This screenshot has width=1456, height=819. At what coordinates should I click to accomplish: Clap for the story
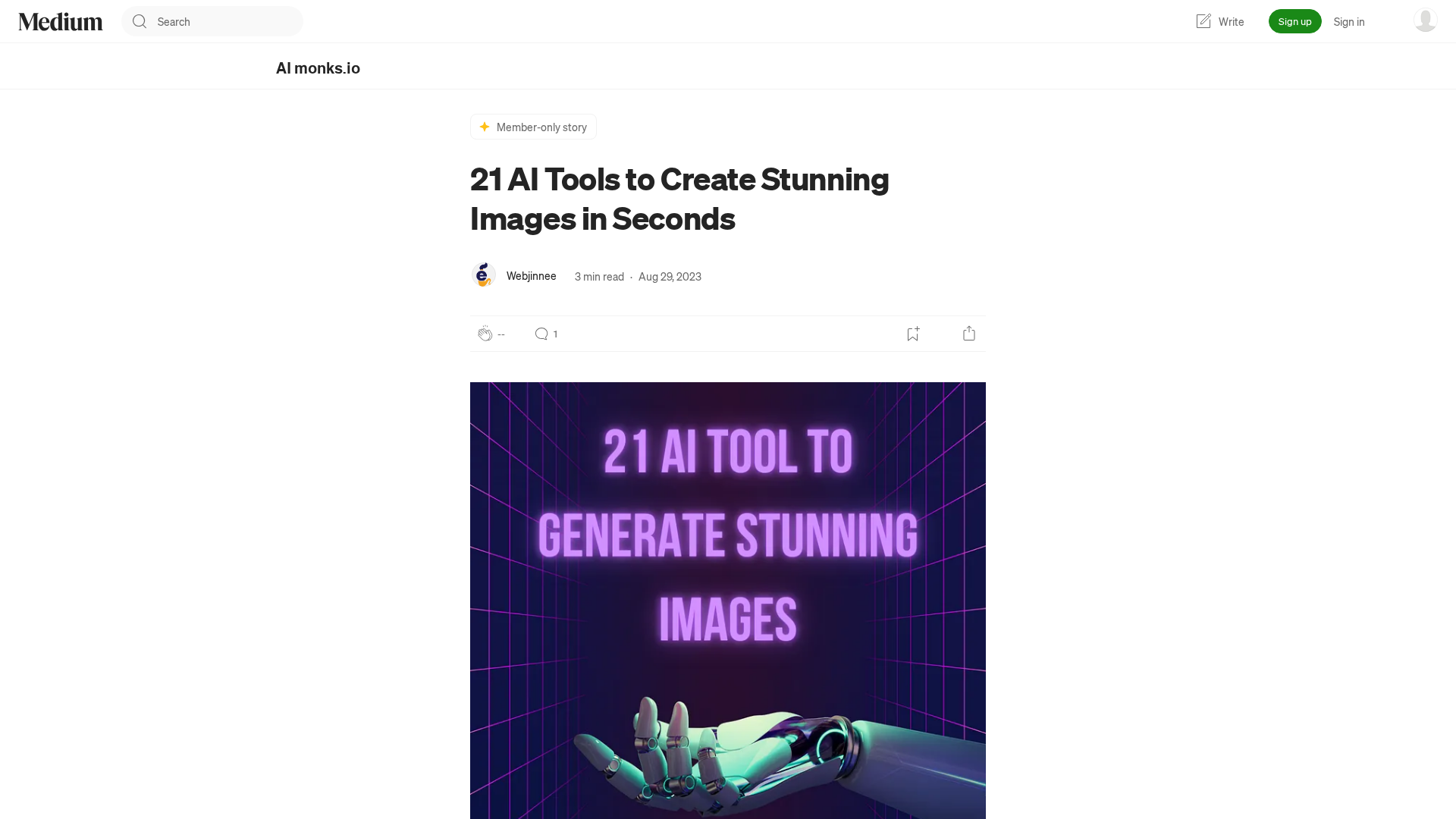485,334
